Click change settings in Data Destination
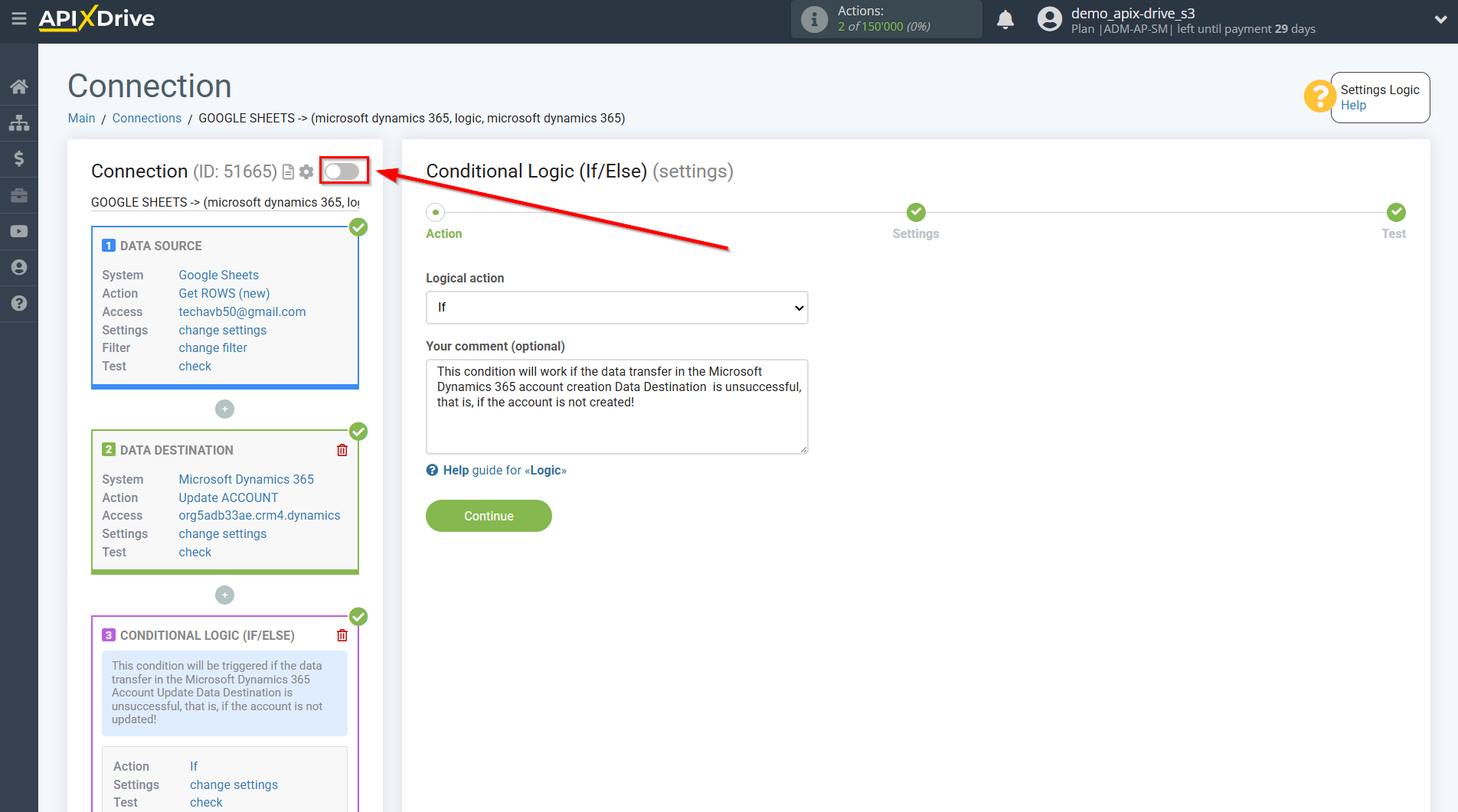 point(222,533)
